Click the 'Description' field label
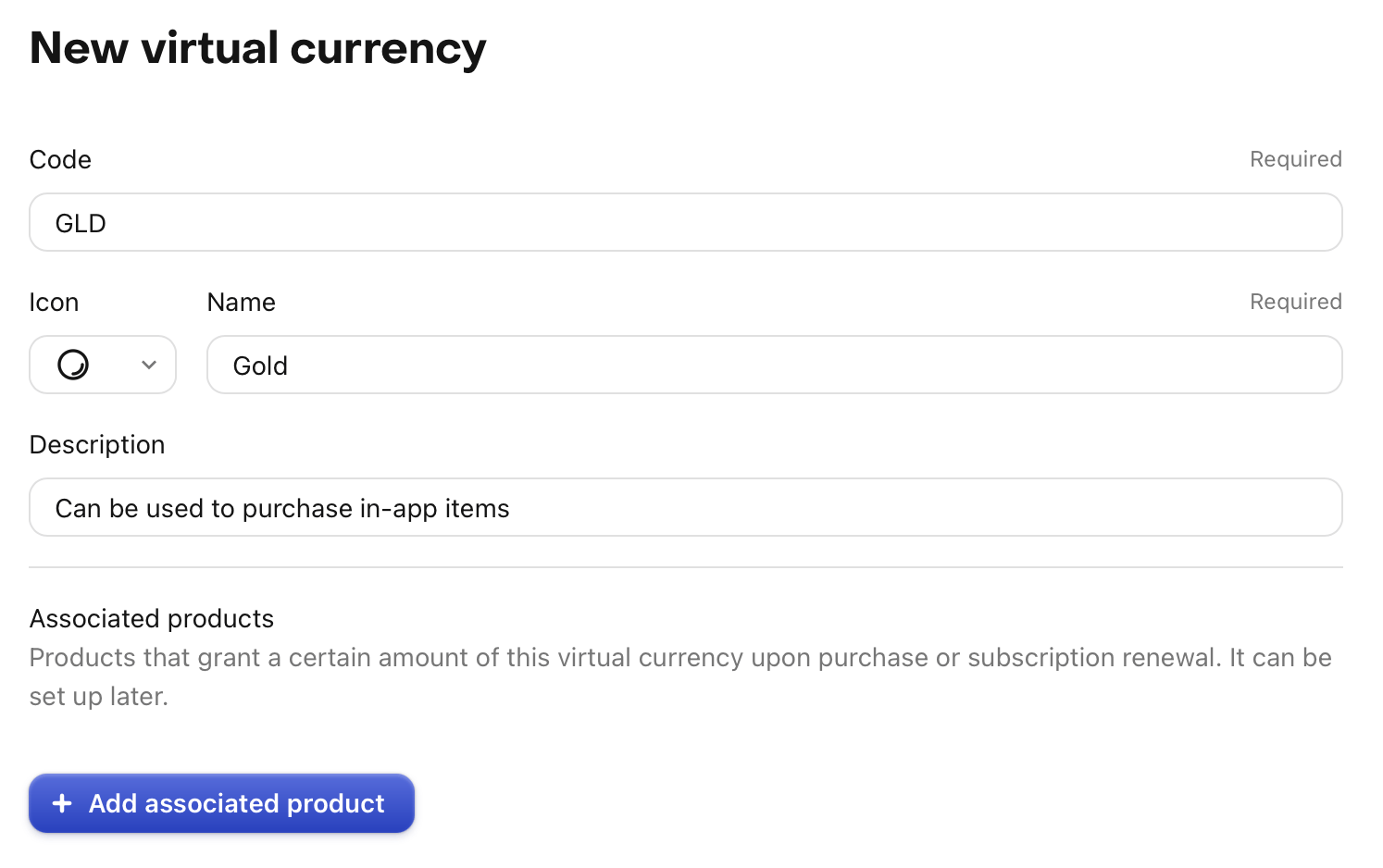This screenshot has width=1383, height=868. click(97, 445)
